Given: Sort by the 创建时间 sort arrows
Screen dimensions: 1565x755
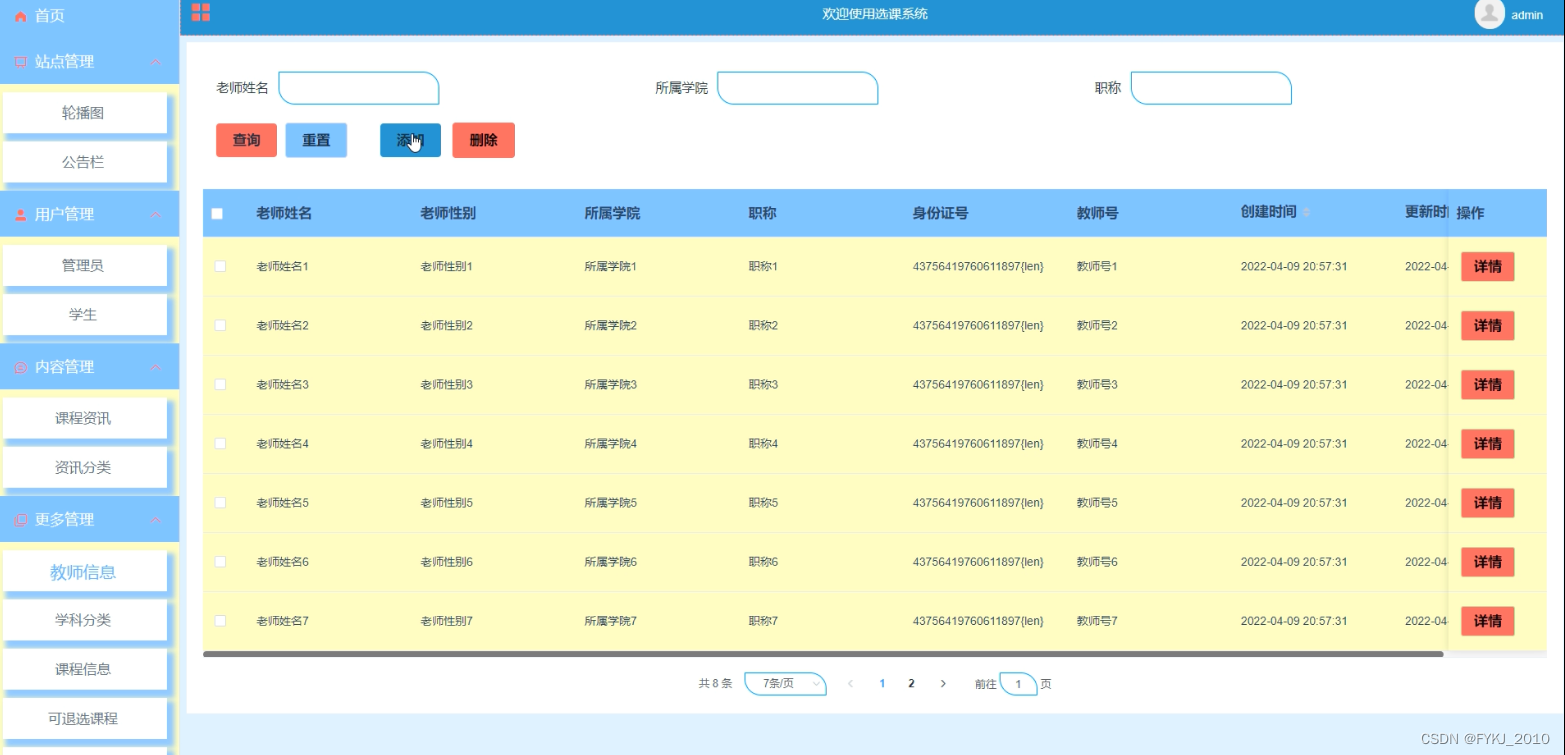Looking at the screenshot, I should click(1306, 213).
